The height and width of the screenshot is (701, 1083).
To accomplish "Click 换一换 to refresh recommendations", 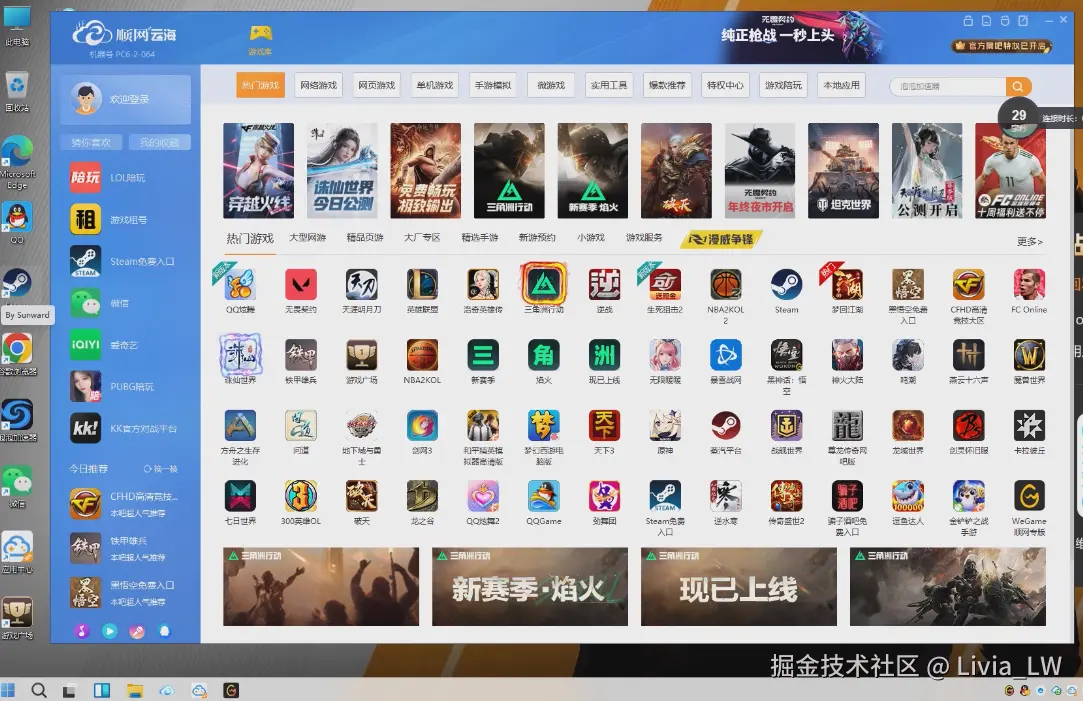I will tap(160, 469).
